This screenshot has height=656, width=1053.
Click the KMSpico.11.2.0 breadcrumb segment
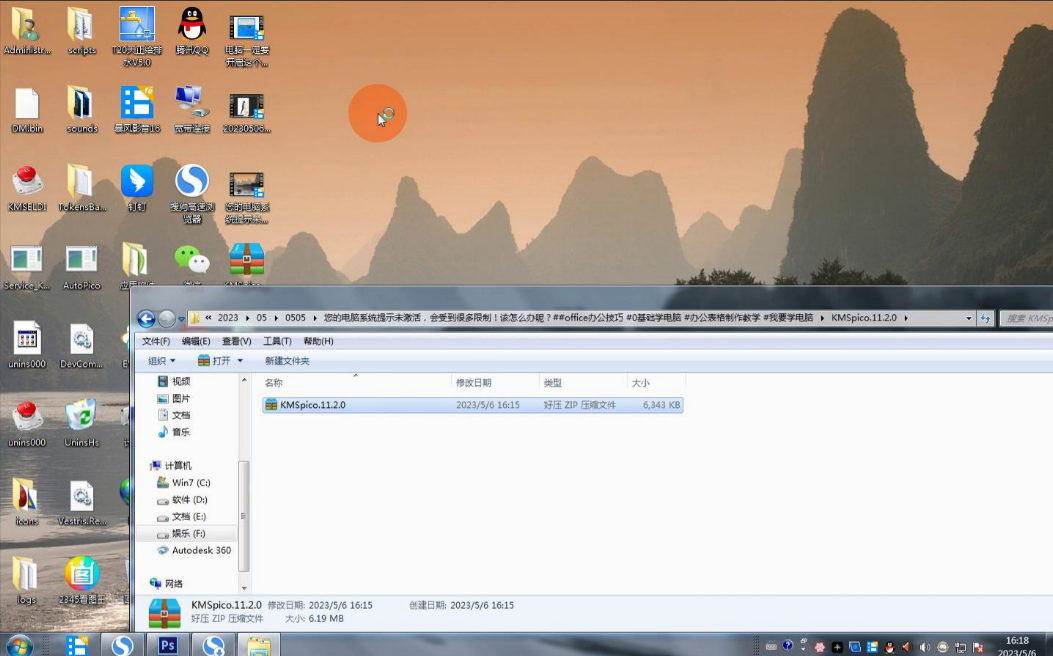point(864,318)
